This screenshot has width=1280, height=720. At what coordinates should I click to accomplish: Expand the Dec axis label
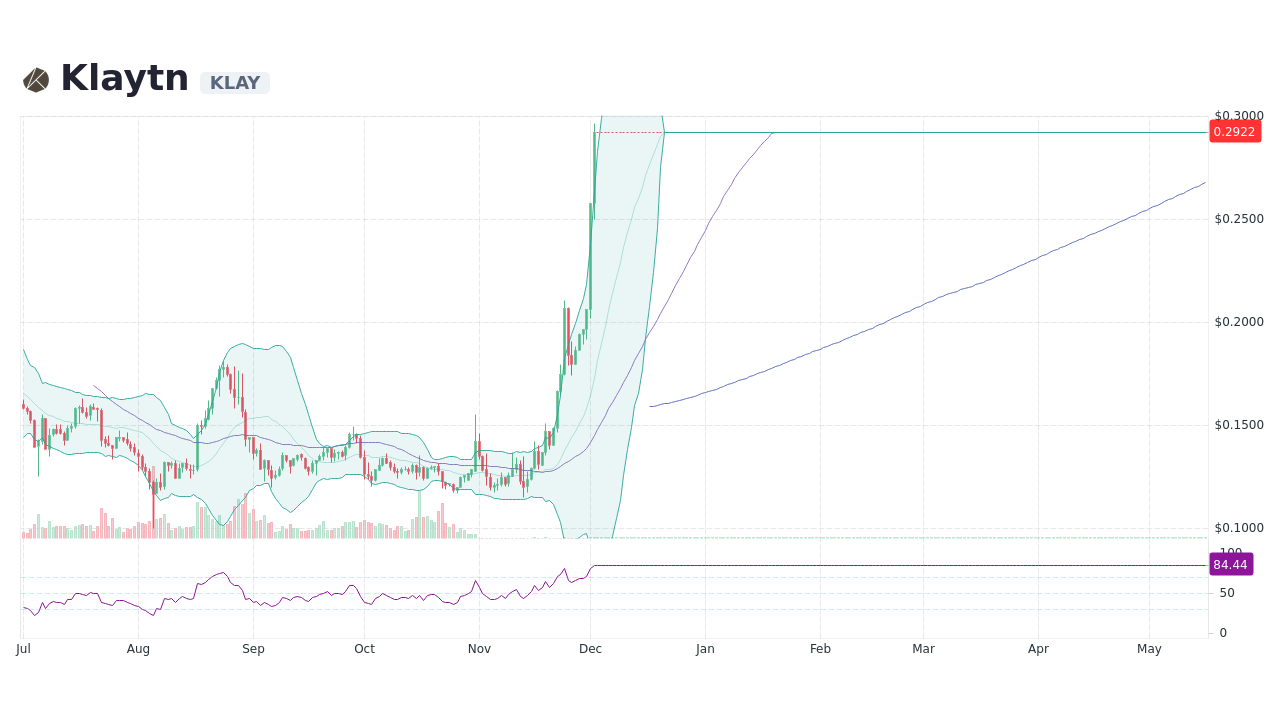tap(590, 648)
